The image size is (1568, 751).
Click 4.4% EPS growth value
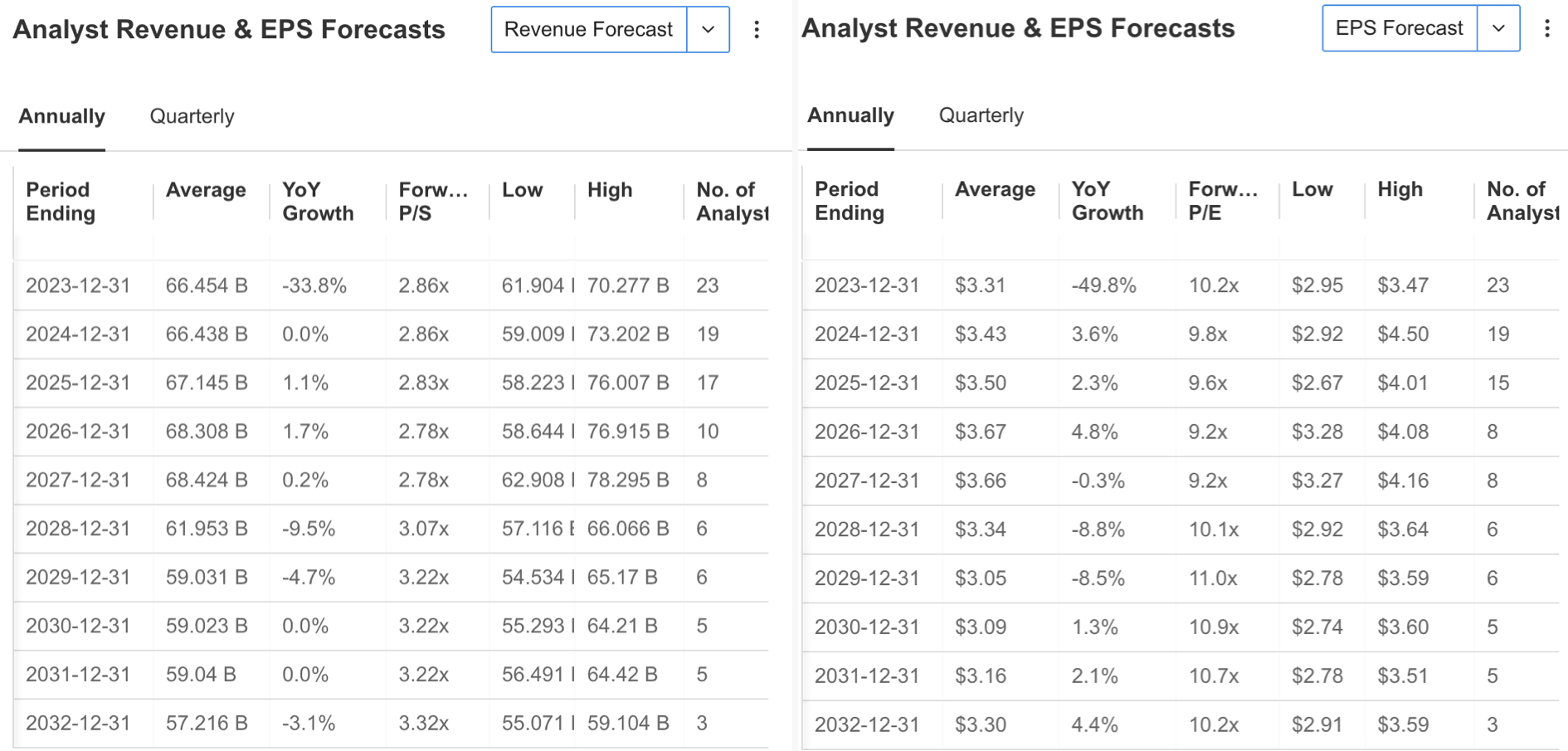pos(1094,724)
